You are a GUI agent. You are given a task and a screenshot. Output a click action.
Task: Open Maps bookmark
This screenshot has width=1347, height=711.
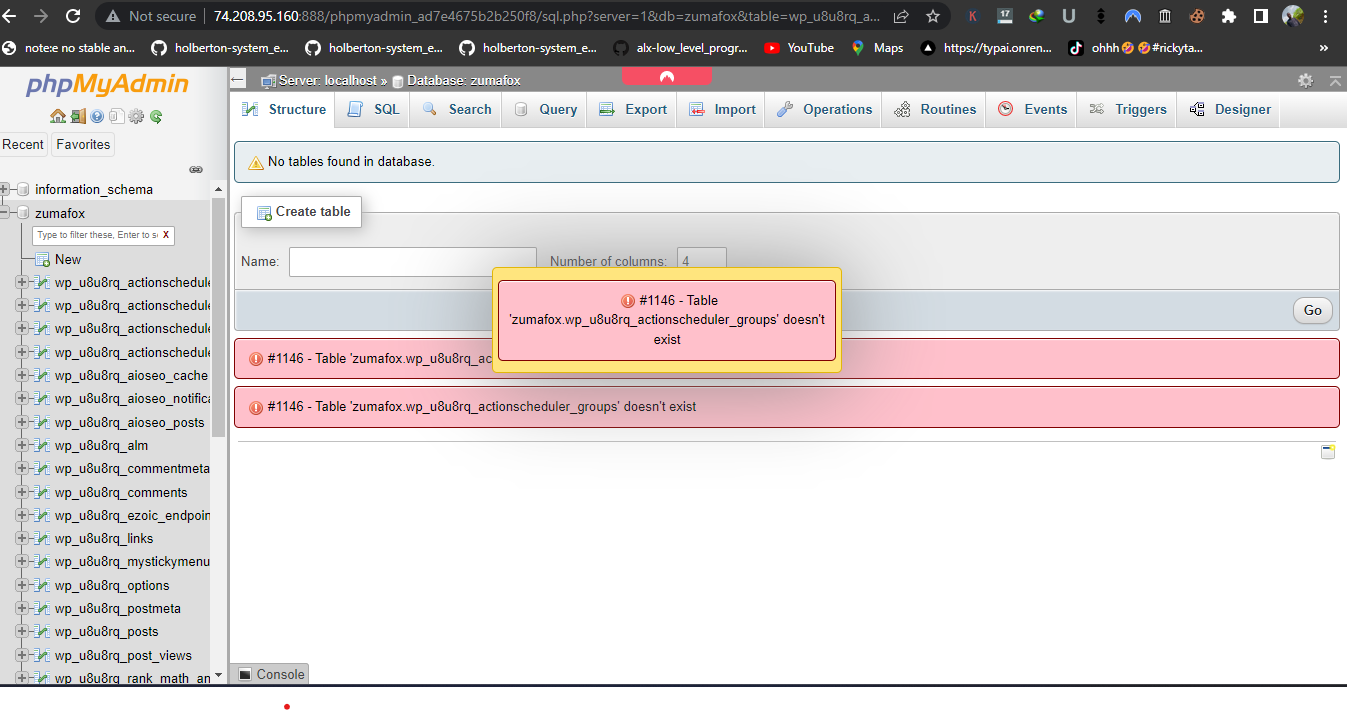[x=876, y=48]
